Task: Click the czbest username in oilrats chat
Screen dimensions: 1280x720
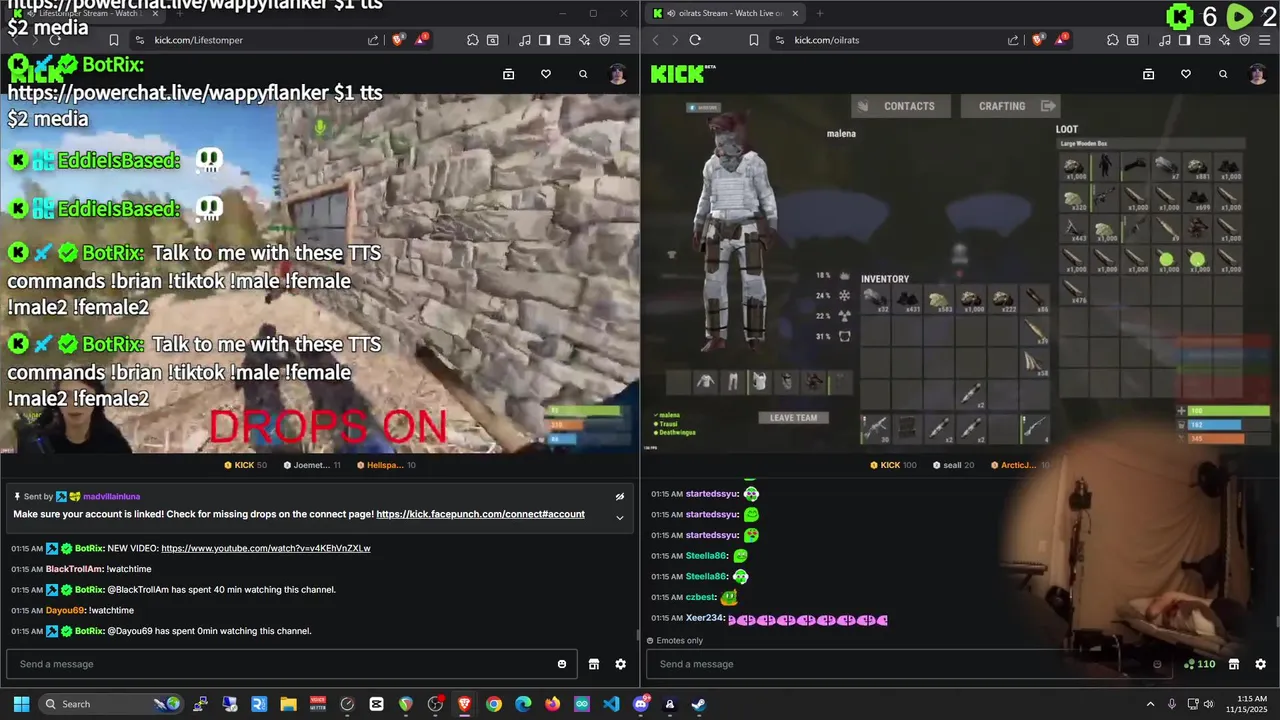Action: pos(701,597)
